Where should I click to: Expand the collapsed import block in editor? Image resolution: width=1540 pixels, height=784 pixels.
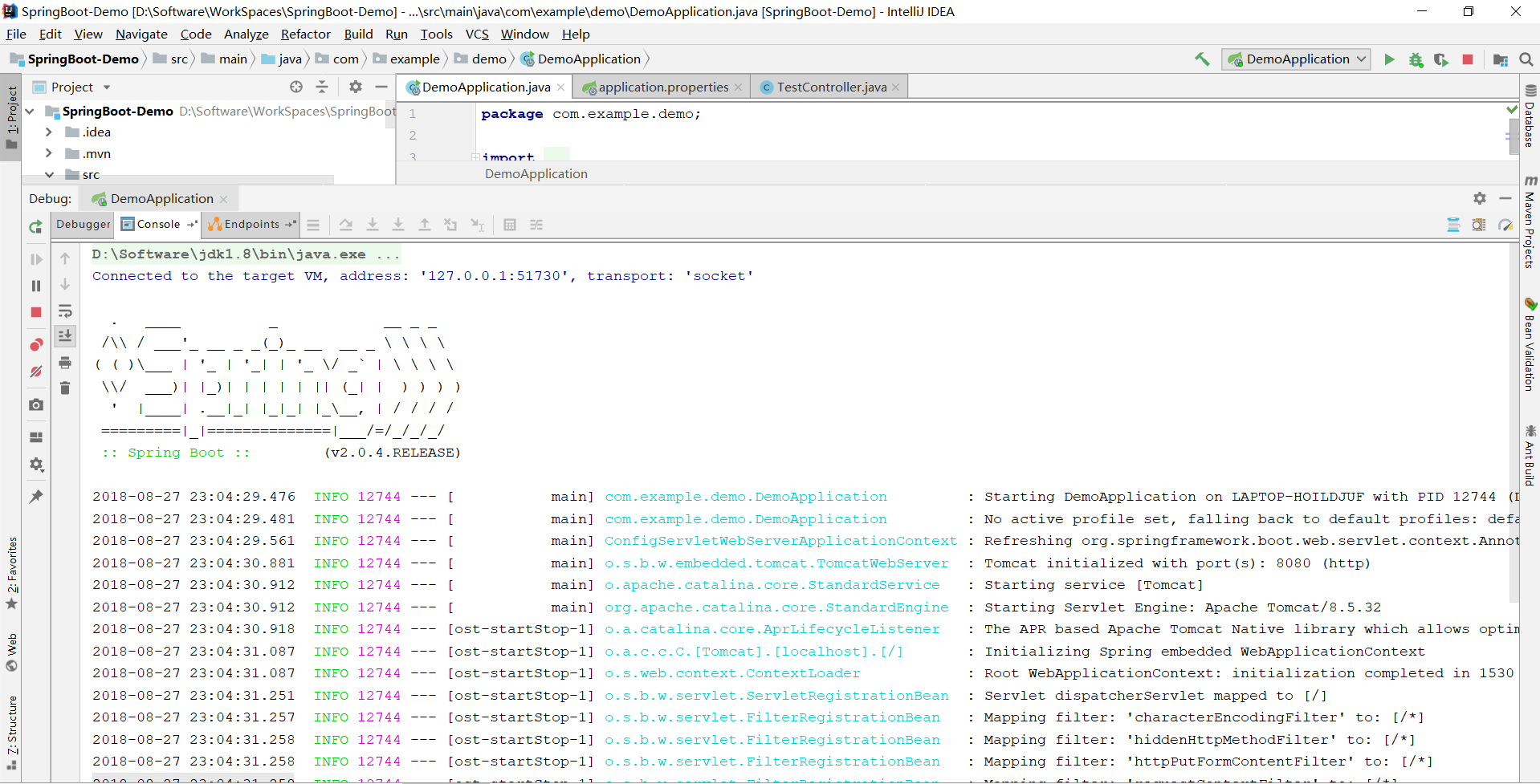[x=475, y=157]
